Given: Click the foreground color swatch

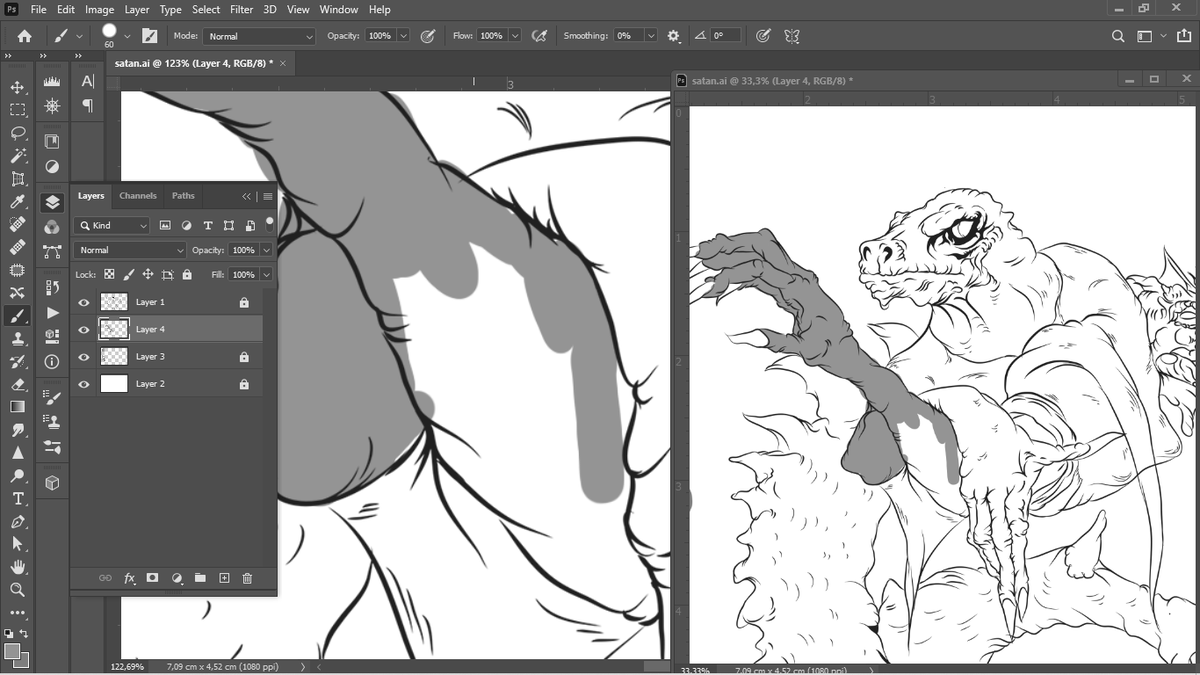Looking at the screenshot, I should tap(12, 651).
